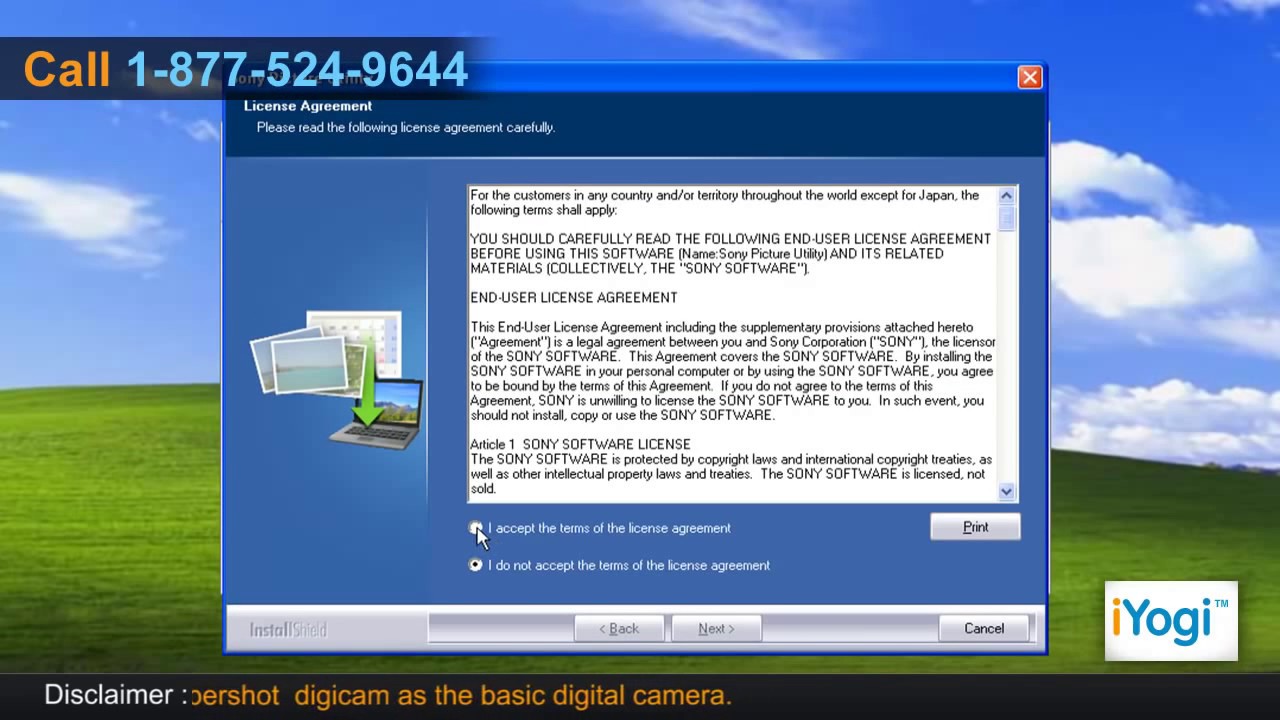The image size is (1280, 720).
Task: Click the license scrollbar thumb
Action: (x=1007, y=218)
